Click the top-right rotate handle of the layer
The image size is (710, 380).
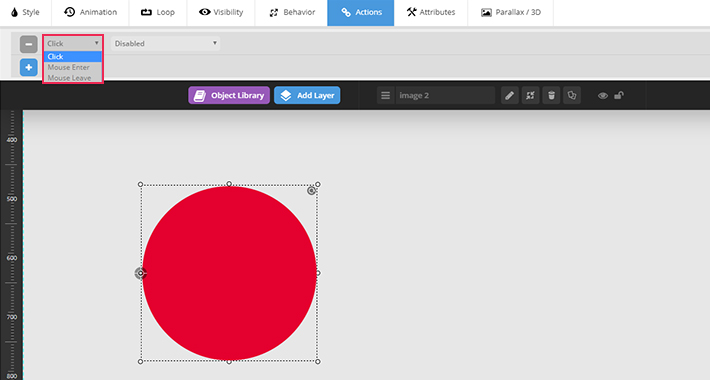click(x=311, y=191)
